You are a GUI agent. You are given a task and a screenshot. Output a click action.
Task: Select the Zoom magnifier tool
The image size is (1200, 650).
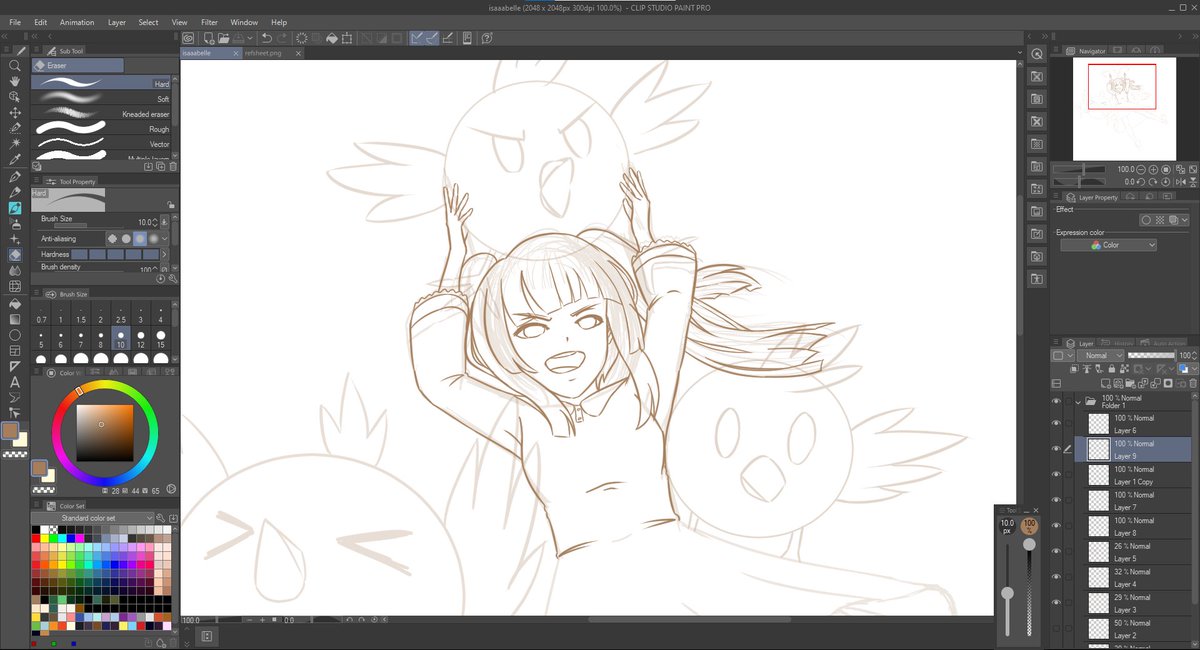click(15, 65)
